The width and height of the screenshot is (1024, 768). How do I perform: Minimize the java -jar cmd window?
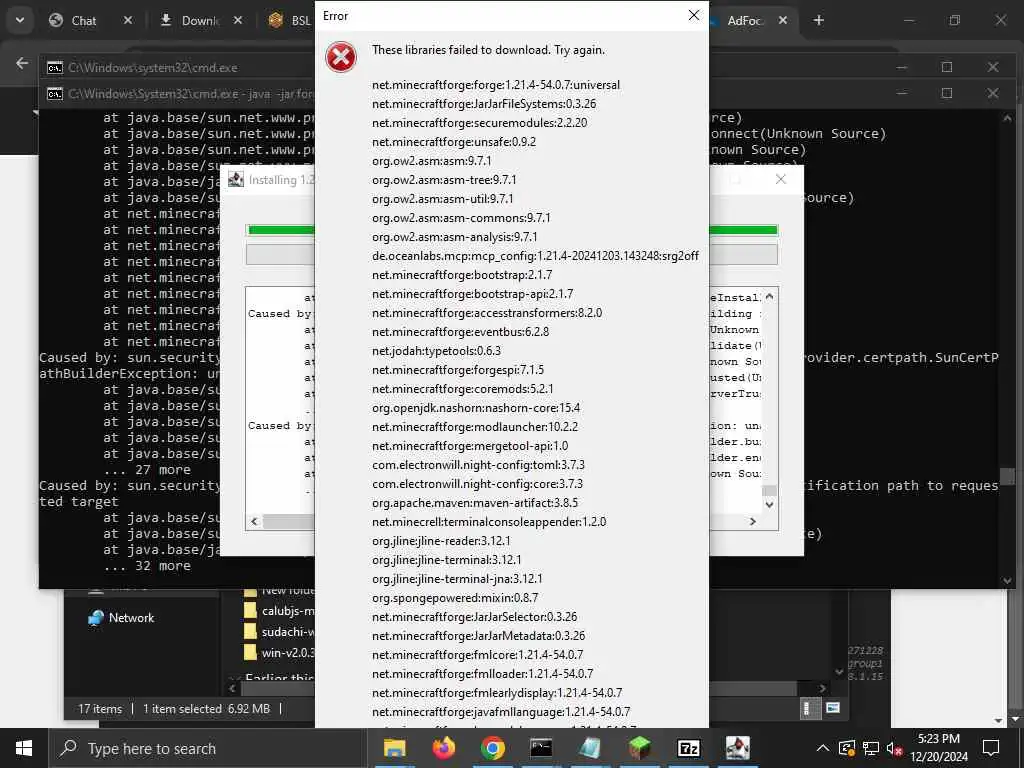[x=901, y=93]
